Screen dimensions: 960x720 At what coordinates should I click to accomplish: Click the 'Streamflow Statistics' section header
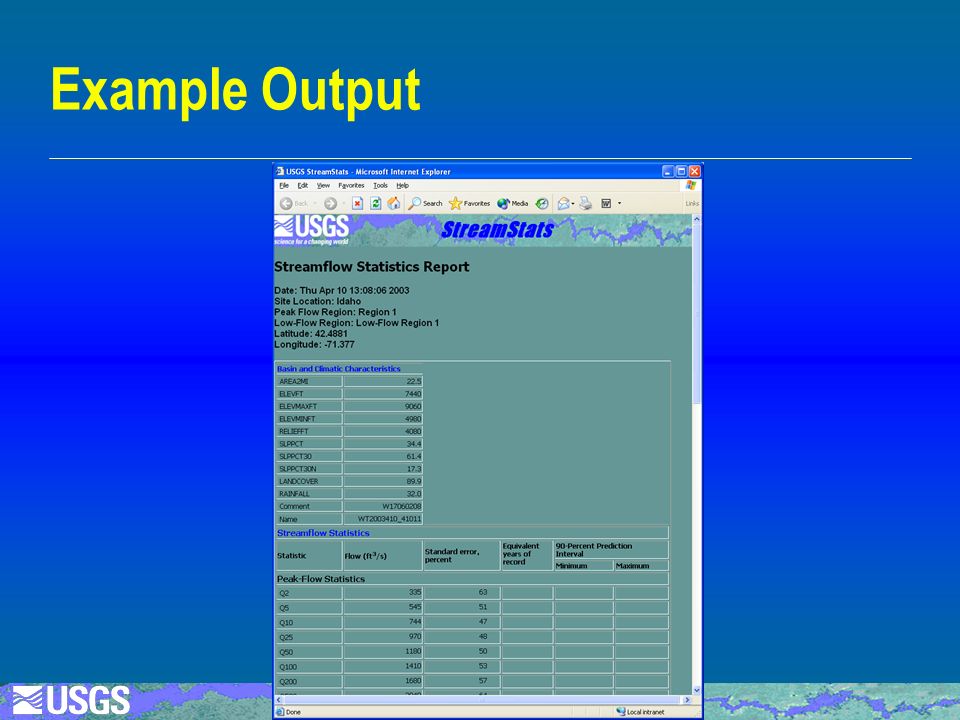point(323,533)
